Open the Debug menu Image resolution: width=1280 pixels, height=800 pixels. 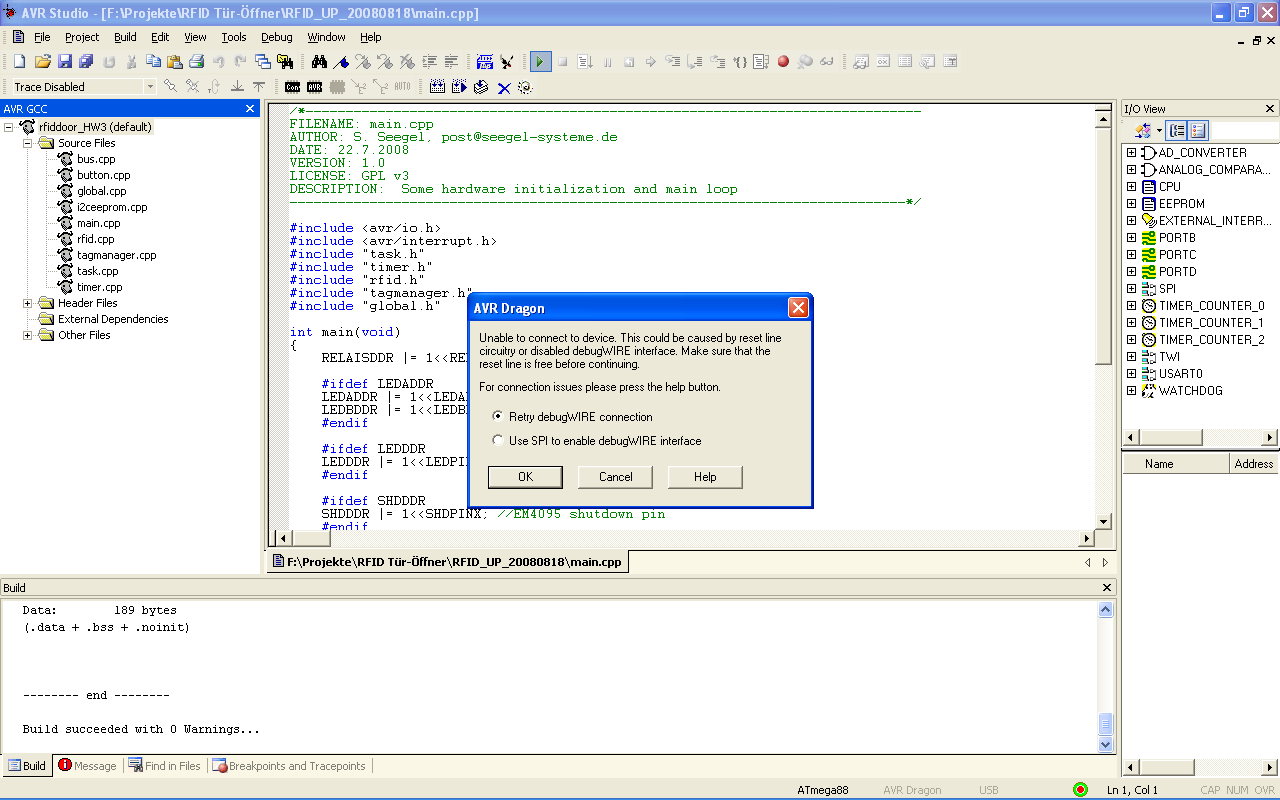click(x=277, y=37)
